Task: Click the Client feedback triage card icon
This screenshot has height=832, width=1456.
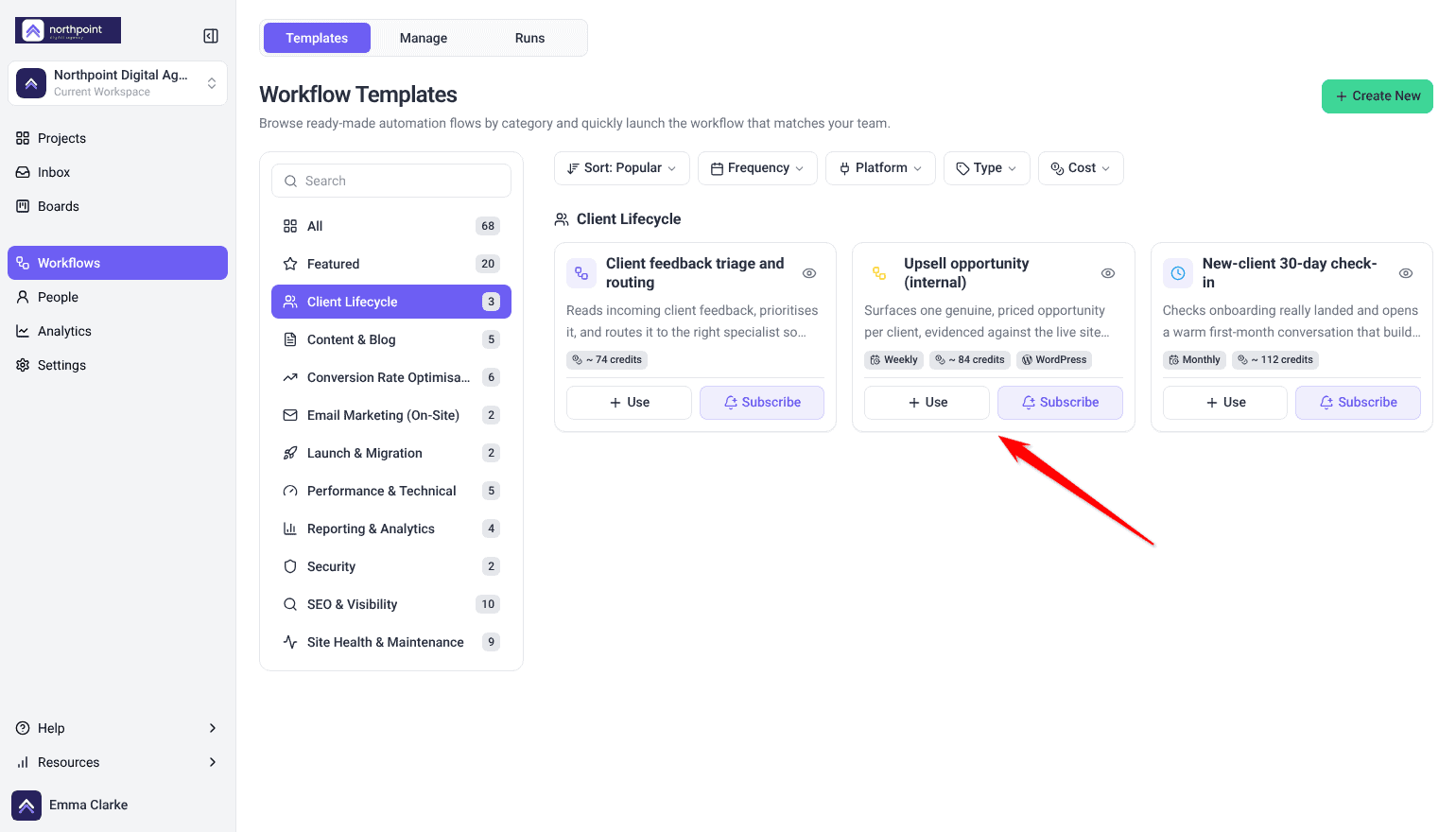Action: coord(581,273)
